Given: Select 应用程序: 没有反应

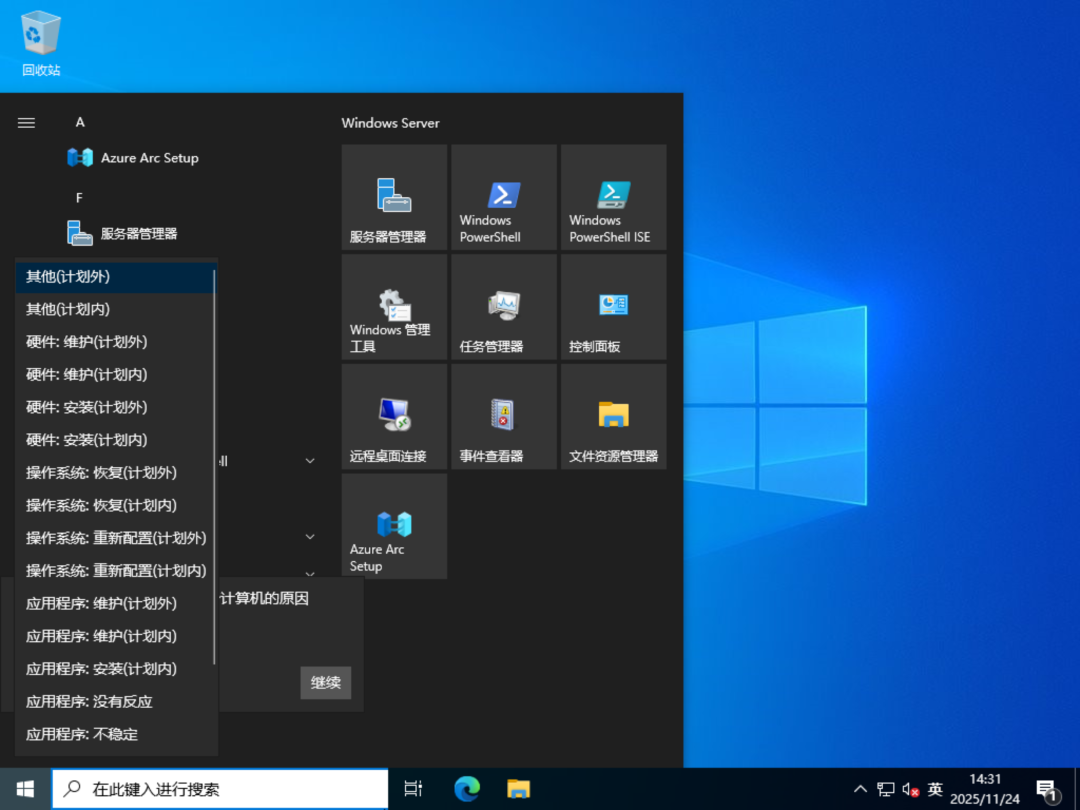Looking at the screenshot, I should tap(115, 702).
